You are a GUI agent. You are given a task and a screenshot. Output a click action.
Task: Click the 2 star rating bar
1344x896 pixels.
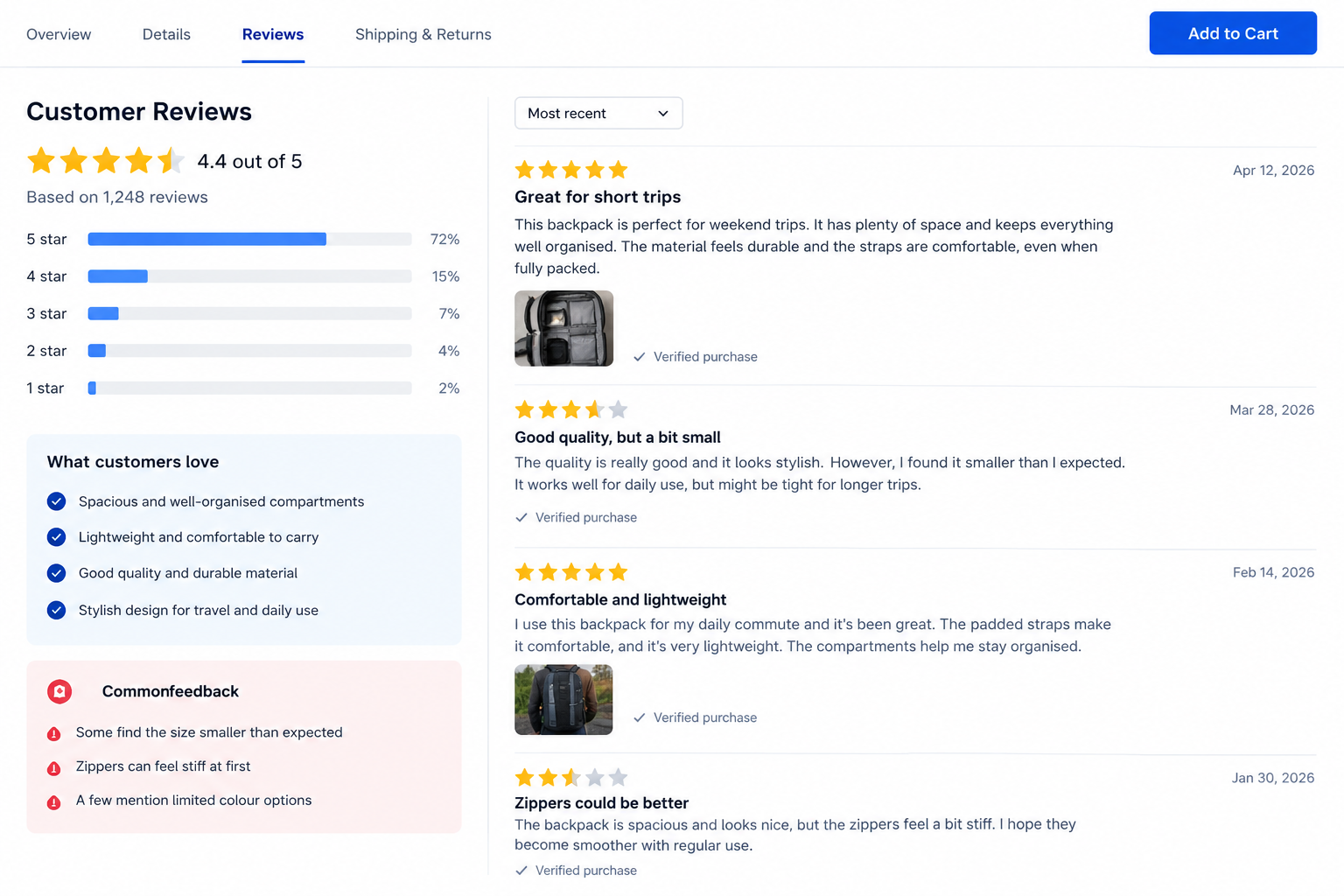point(249,351)
